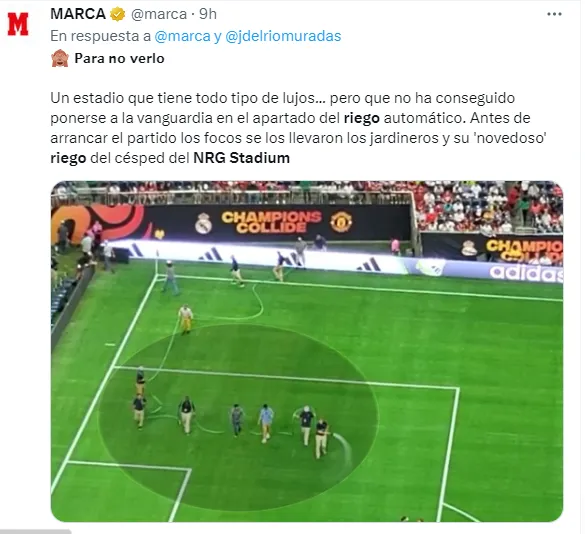Open the MARCA profile avatar logo

point(18,24)
